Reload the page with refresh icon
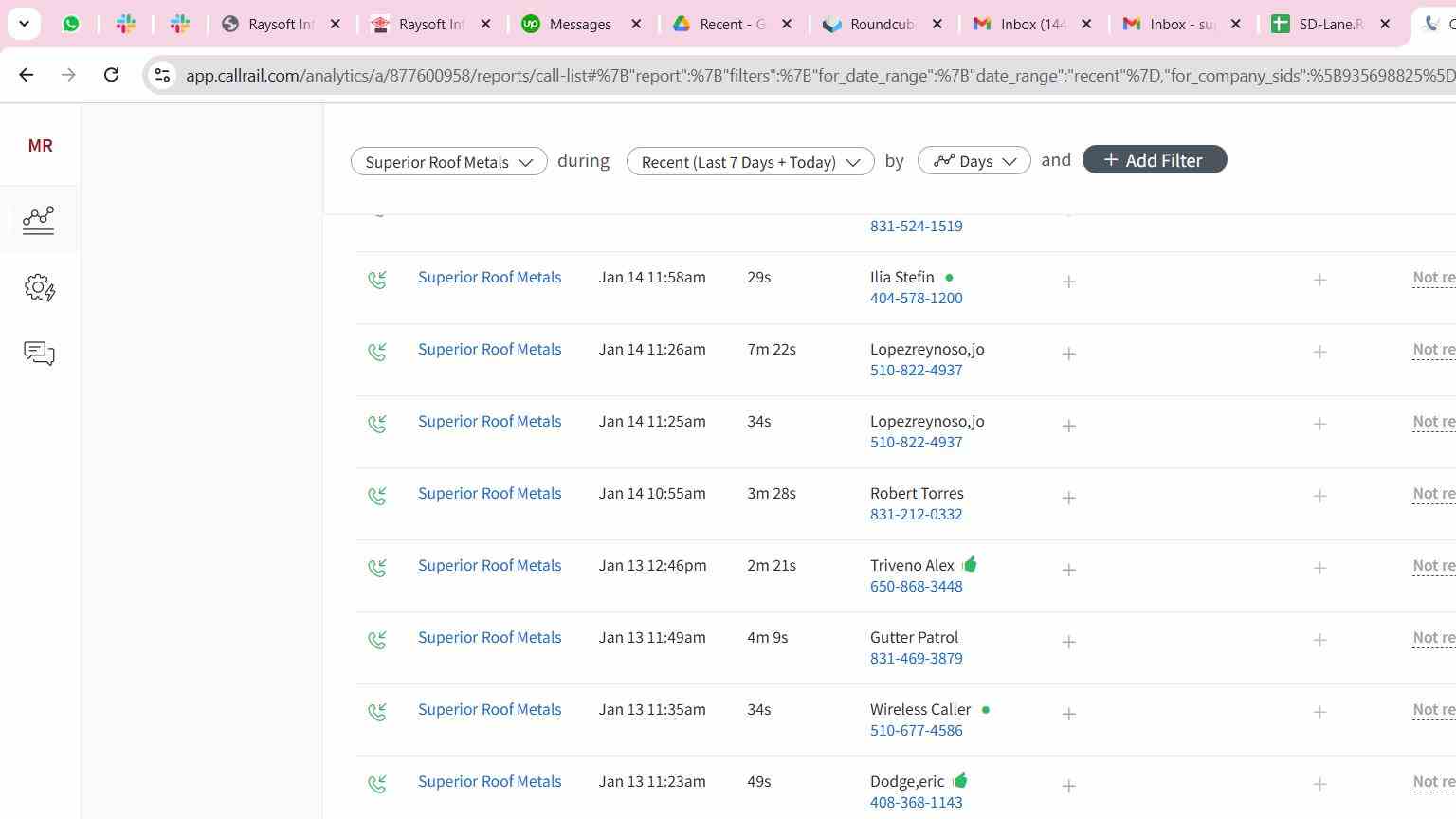 click(x=111, y=75)
